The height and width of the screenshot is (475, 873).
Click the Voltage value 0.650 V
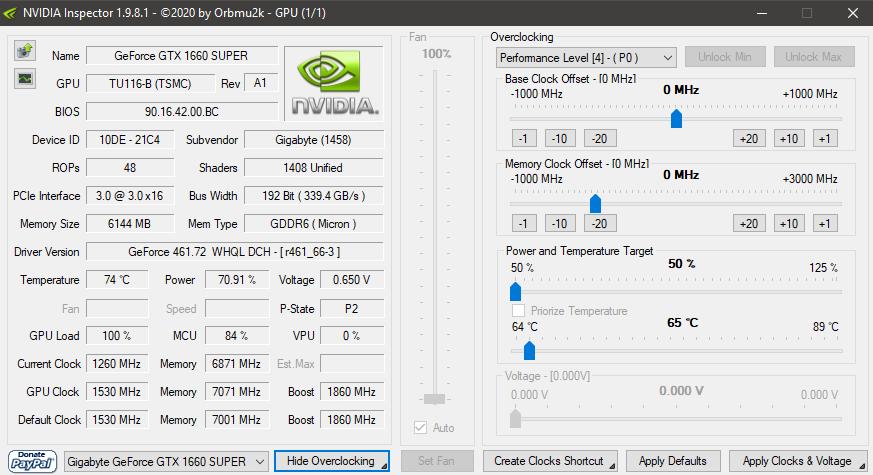[x=352, y=280]
